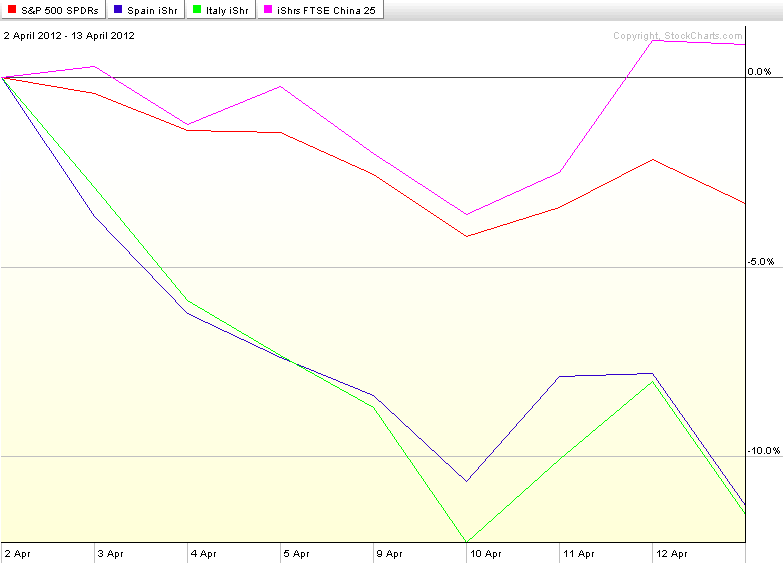The width and height of the screenshot is (783, 563).
Task: Click the 3 Apr date label
Action: (x=110, y=554)
